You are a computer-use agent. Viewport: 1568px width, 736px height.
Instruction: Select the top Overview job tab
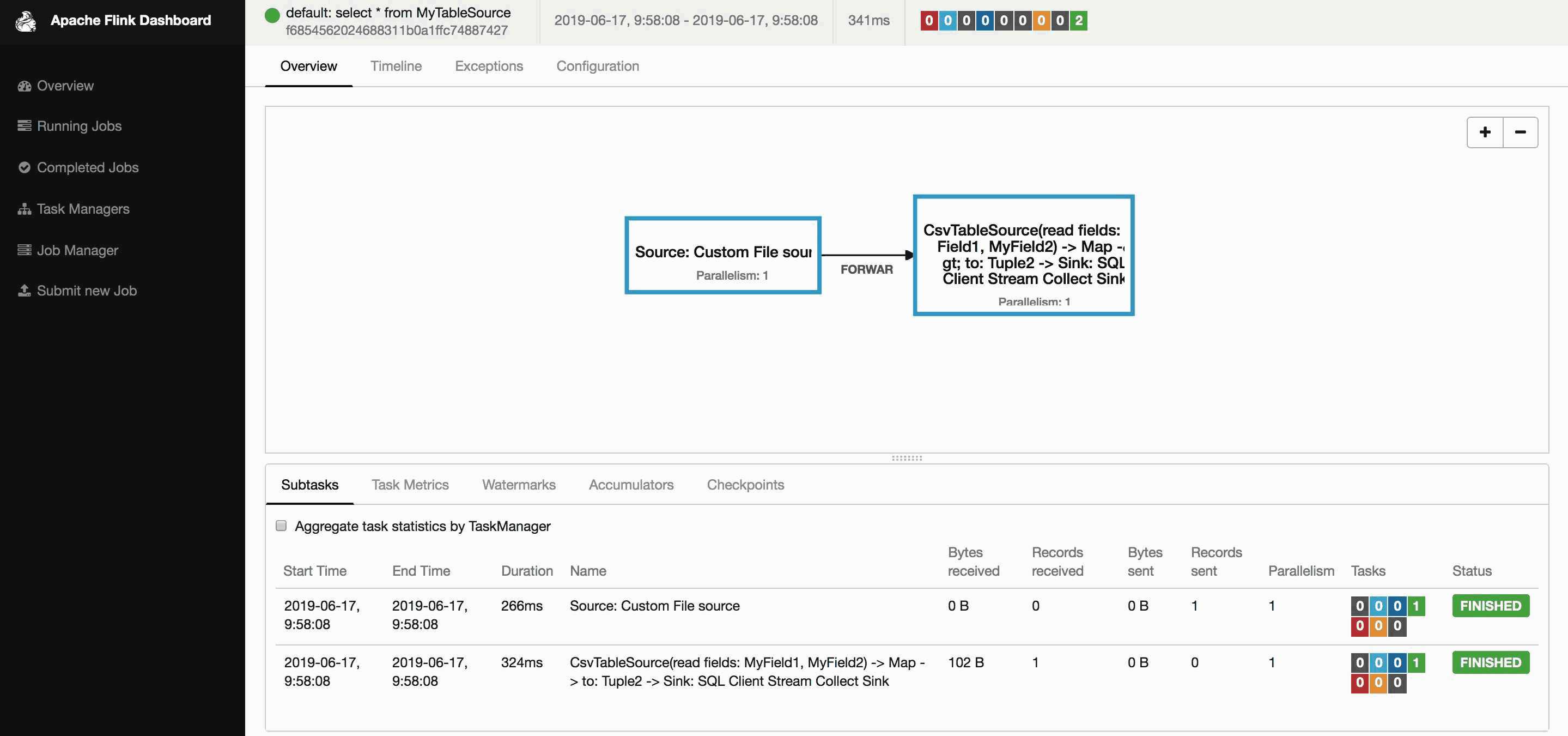pyautogui.click(x=308, y=66)
